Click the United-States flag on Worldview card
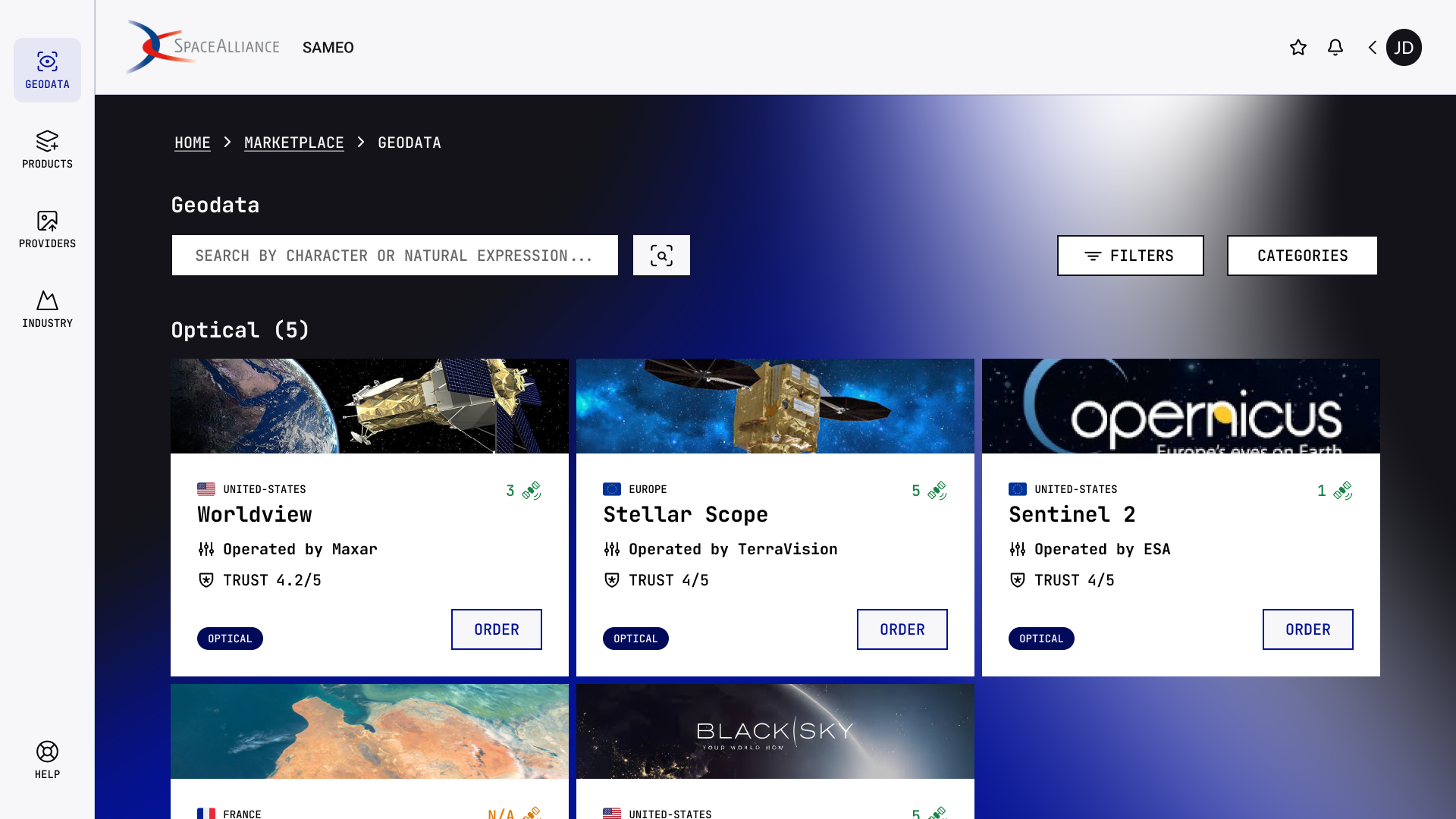Screen dimensions: 1456x819 coord(206,489)
